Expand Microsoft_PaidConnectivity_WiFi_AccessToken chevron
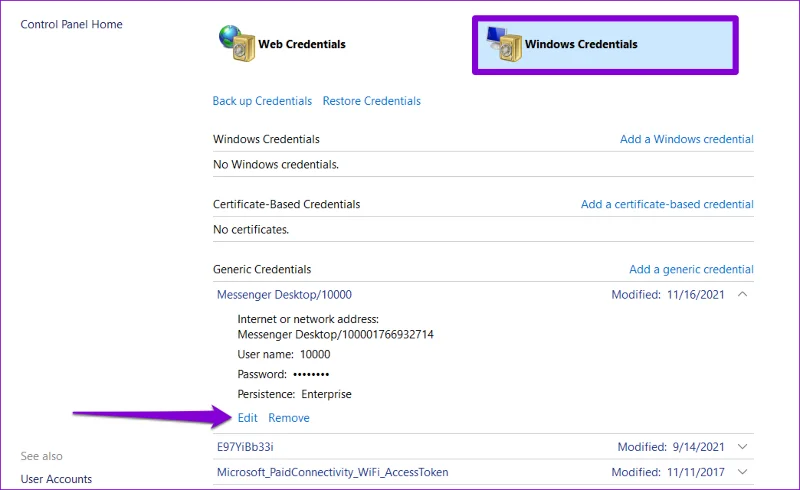This screenshot has height=490, width=800. click(x=743, y=472)
